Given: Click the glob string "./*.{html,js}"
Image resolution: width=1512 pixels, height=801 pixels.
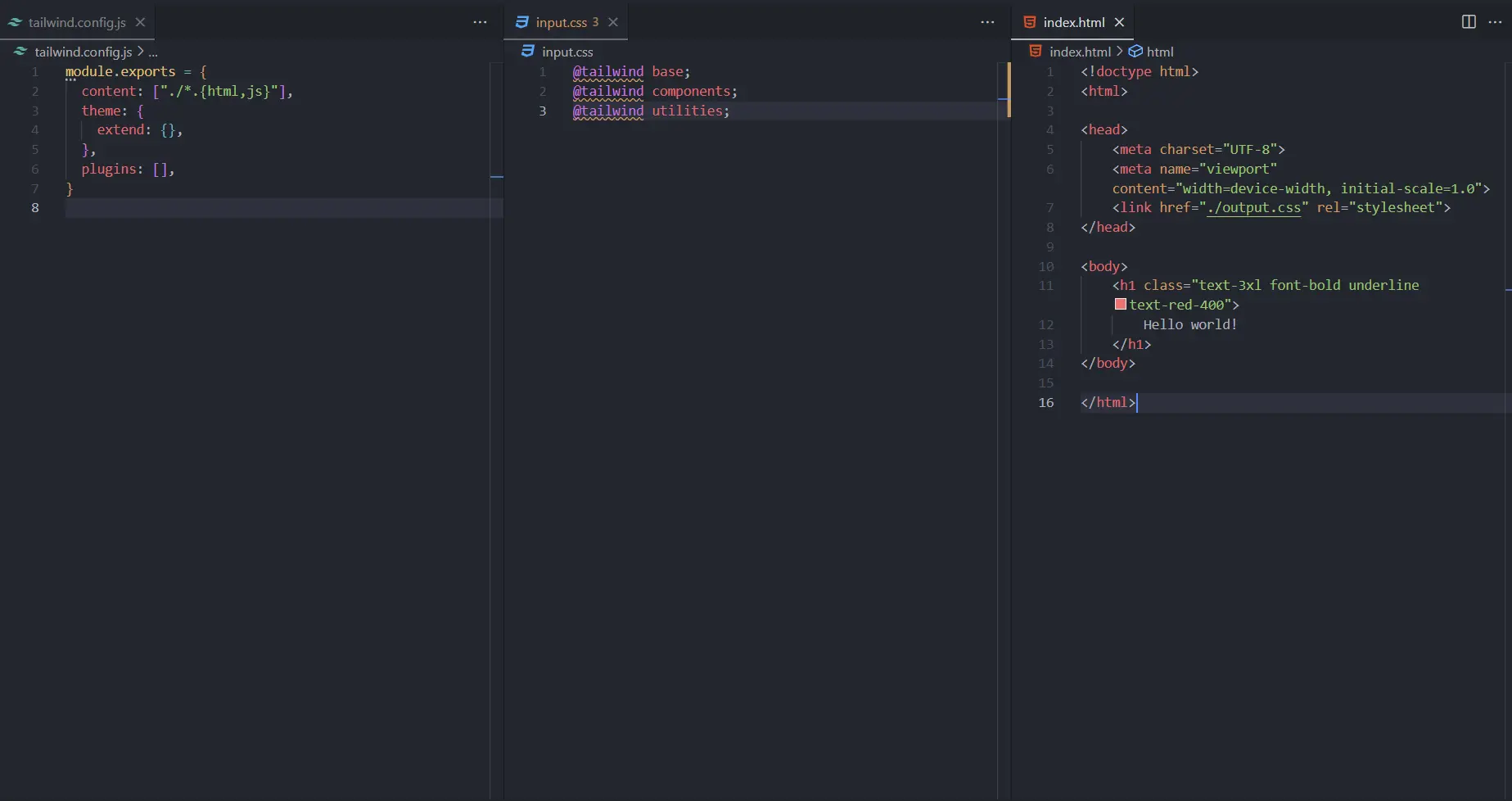Looking at the screenshot, I should point(219,91).
